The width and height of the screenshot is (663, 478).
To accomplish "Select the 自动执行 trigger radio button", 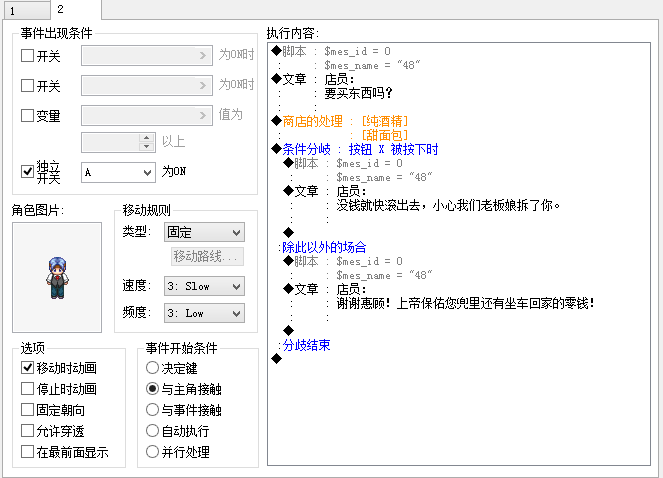I will coord(152,431).
